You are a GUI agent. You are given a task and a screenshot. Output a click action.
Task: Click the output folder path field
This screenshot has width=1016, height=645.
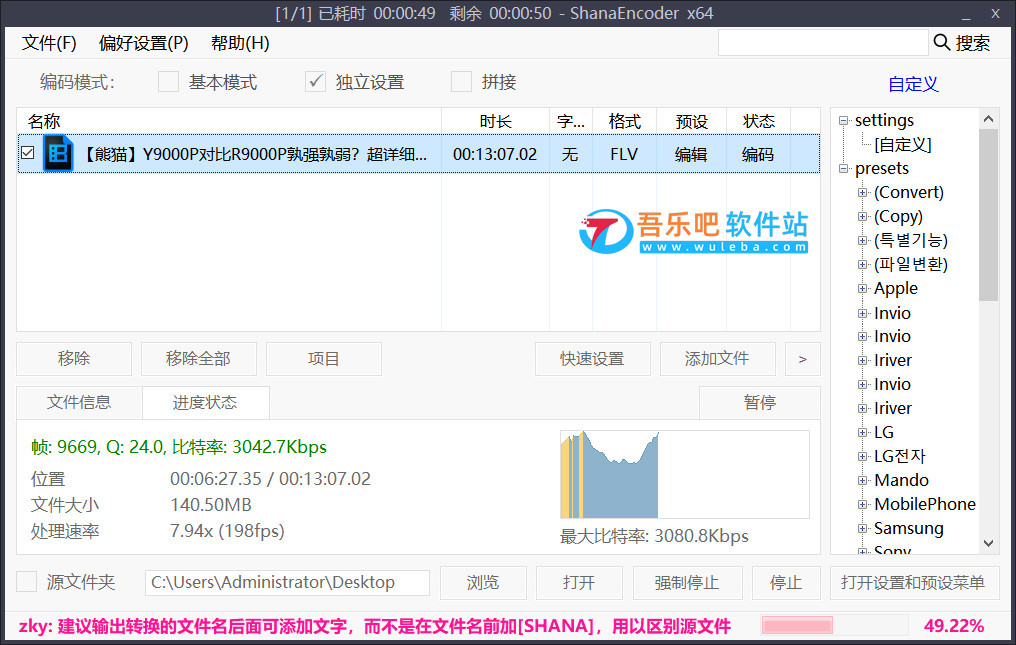pyautogui.click(x=287, y=582)
